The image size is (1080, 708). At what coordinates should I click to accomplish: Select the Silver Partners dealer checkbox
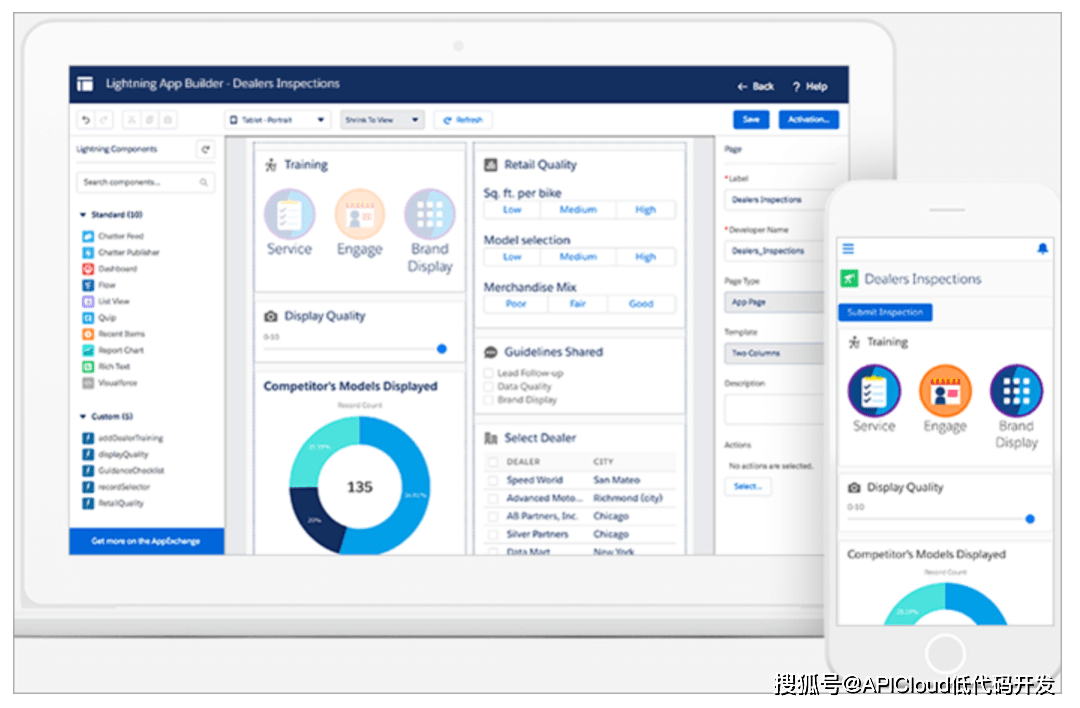coord(492,534)
